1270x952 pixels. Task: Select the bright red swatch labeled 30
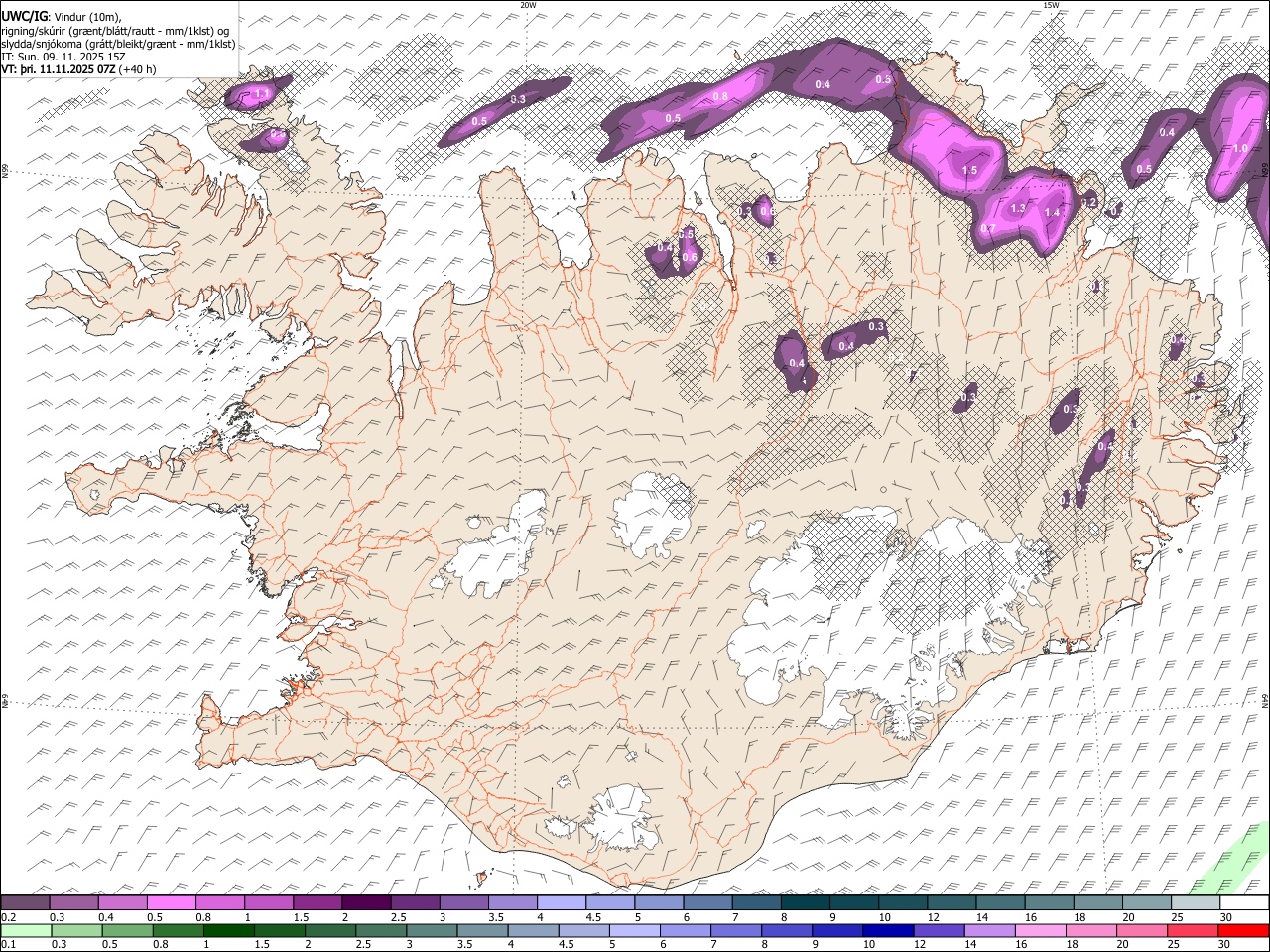tap(1243, 930)
